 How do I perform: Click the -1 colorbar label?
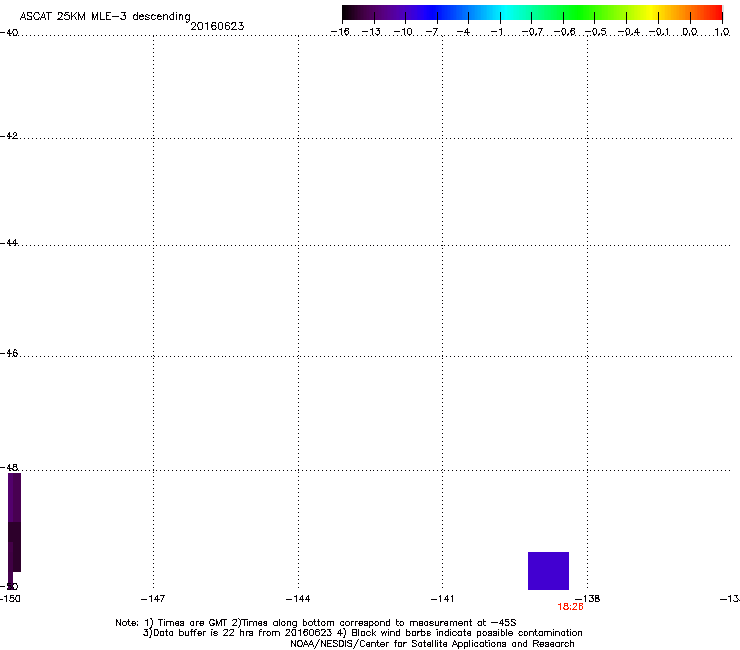pyautogui.click(x=496, y=32)
